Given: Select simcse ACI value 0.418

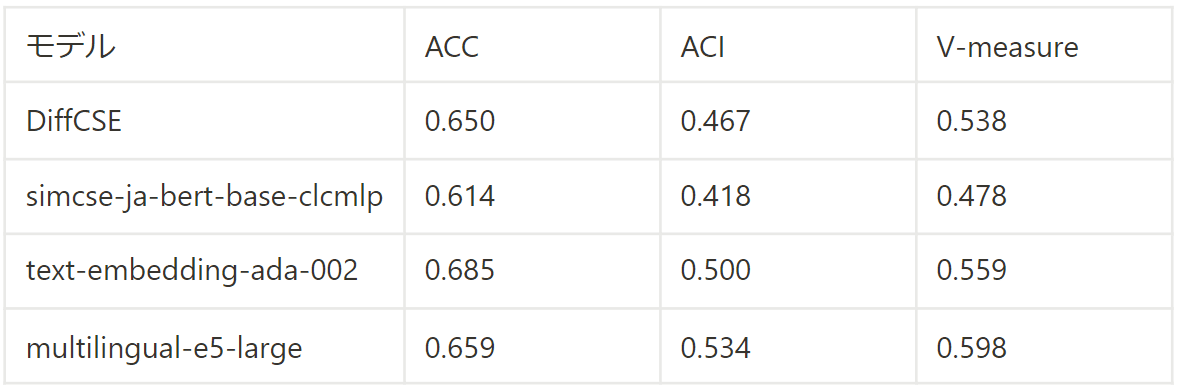Looking at the screenshot, I should [x=715, y=196].
